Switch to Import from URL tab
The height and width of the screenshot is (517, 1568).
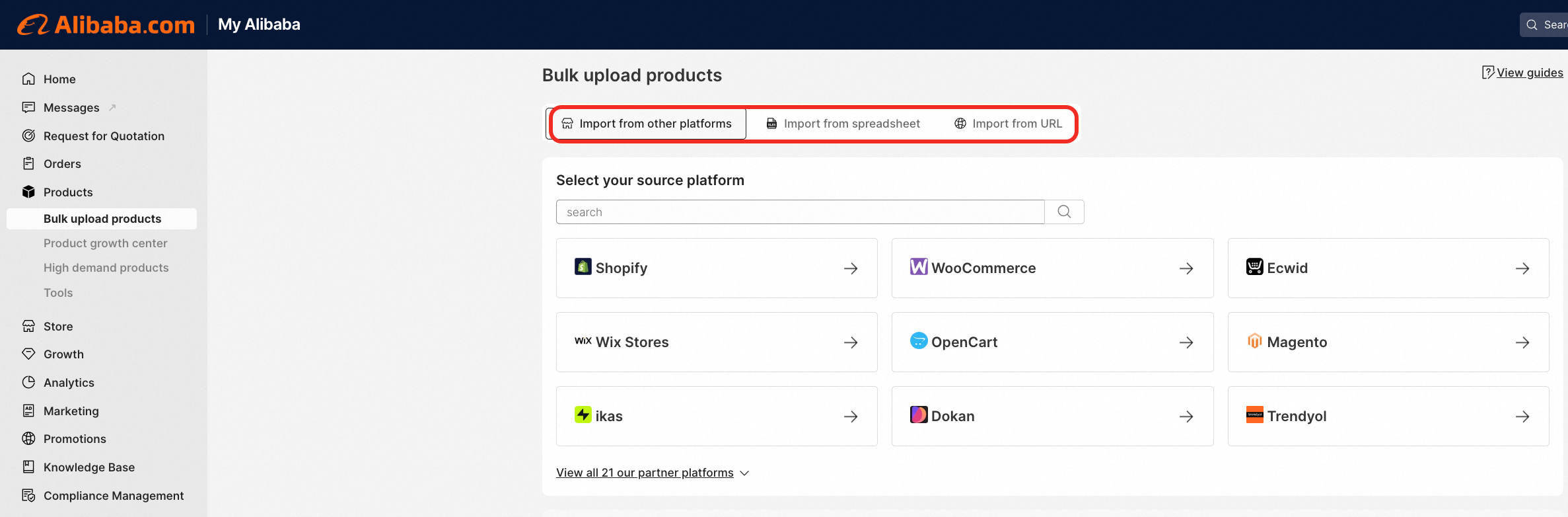click(1008, 124)
